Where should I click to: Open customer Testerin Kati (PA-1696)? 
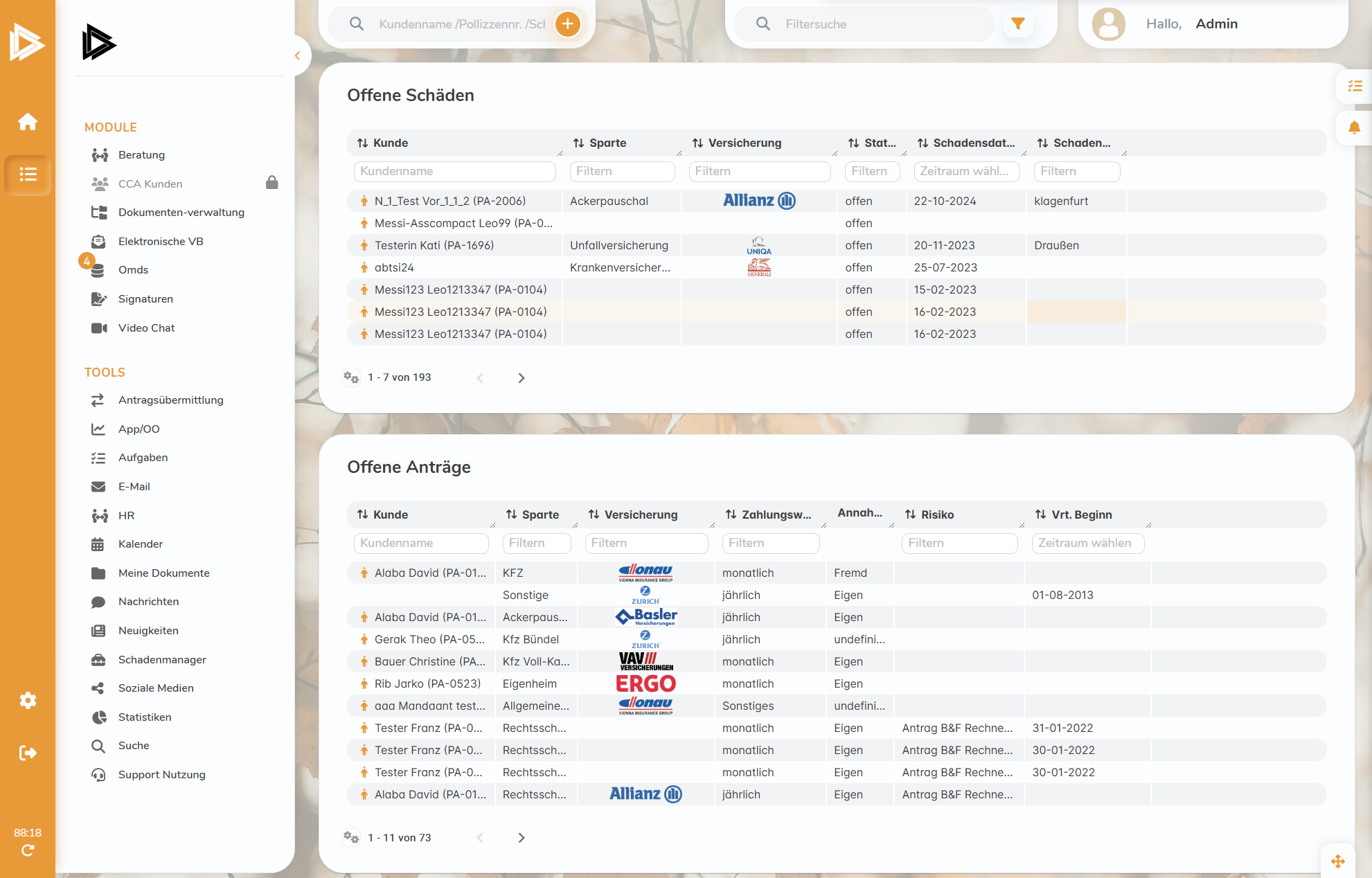pyautogui.click(x=434, y=246)
